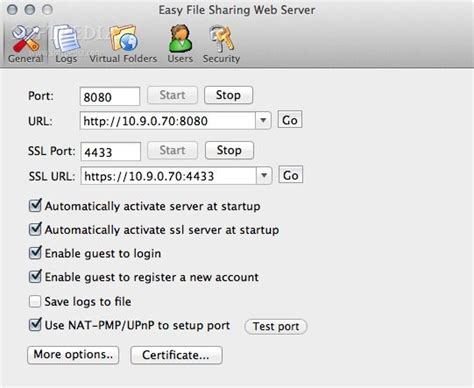Open the Users person icon
This screenshot has width=474, height=388.
(x=180, y=39)
